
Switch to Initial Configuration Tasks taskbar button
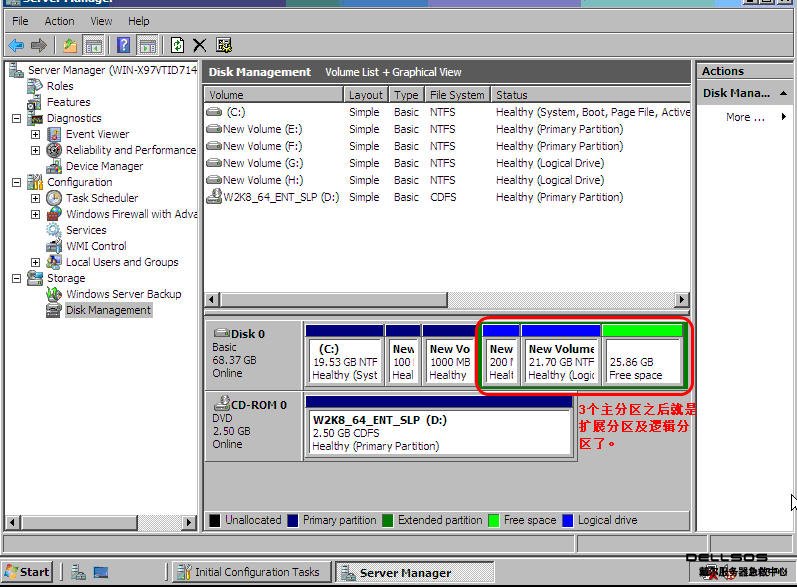pos(248,572)
